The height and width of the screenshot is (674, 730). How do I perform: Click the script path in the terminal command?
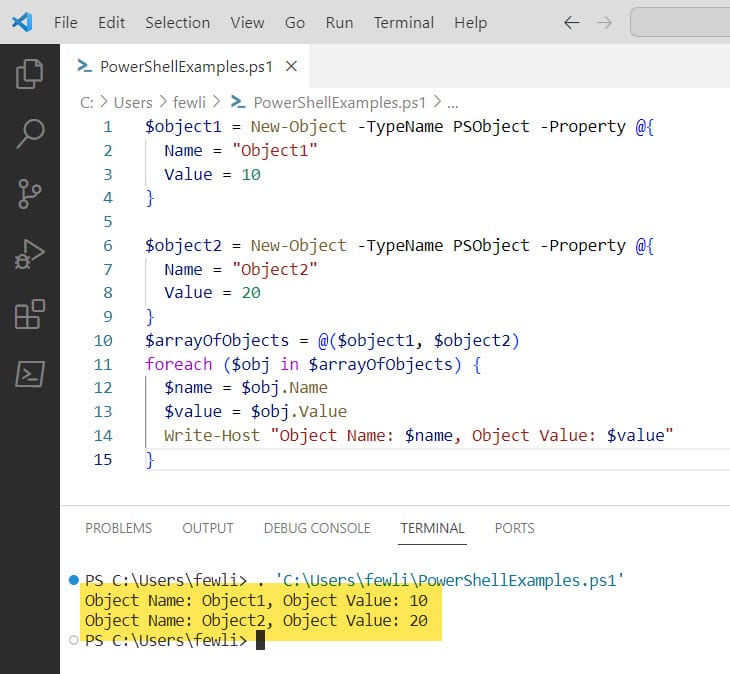(449, 580)
